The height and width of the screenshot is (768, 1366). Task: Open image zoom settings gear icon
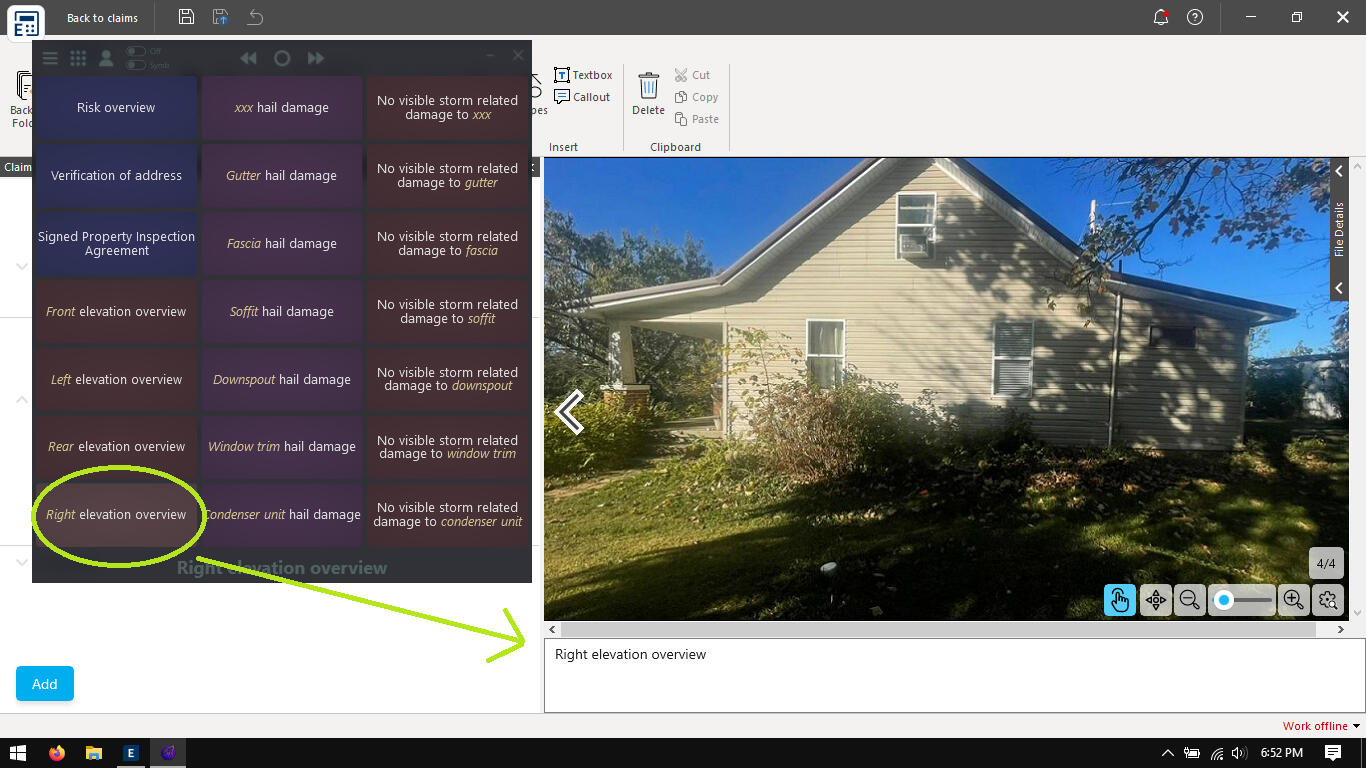coord(1328,600)
